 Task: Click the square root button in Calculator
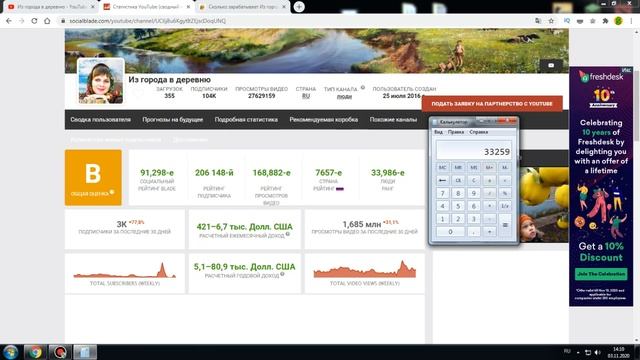(505, 180)
